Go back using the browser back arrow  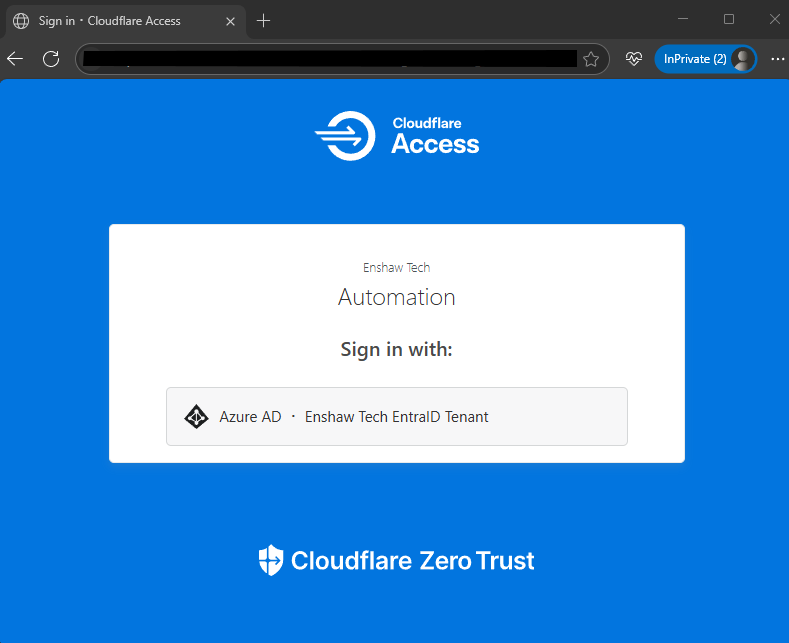[15, 59]
